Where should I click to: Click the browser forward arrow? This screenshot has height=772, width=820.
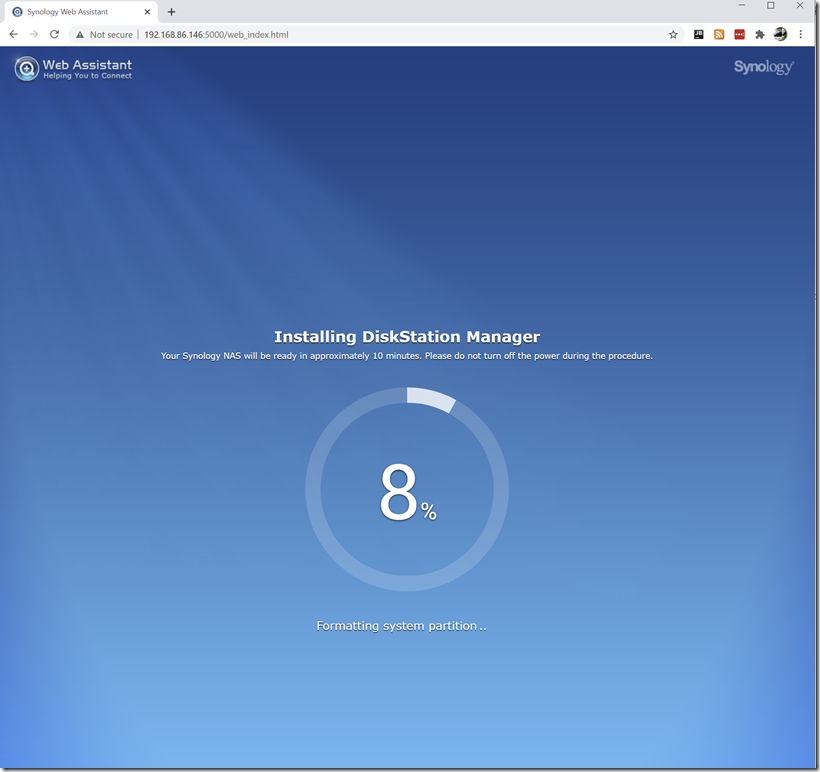pyautogui.click(x=34, y=35)
